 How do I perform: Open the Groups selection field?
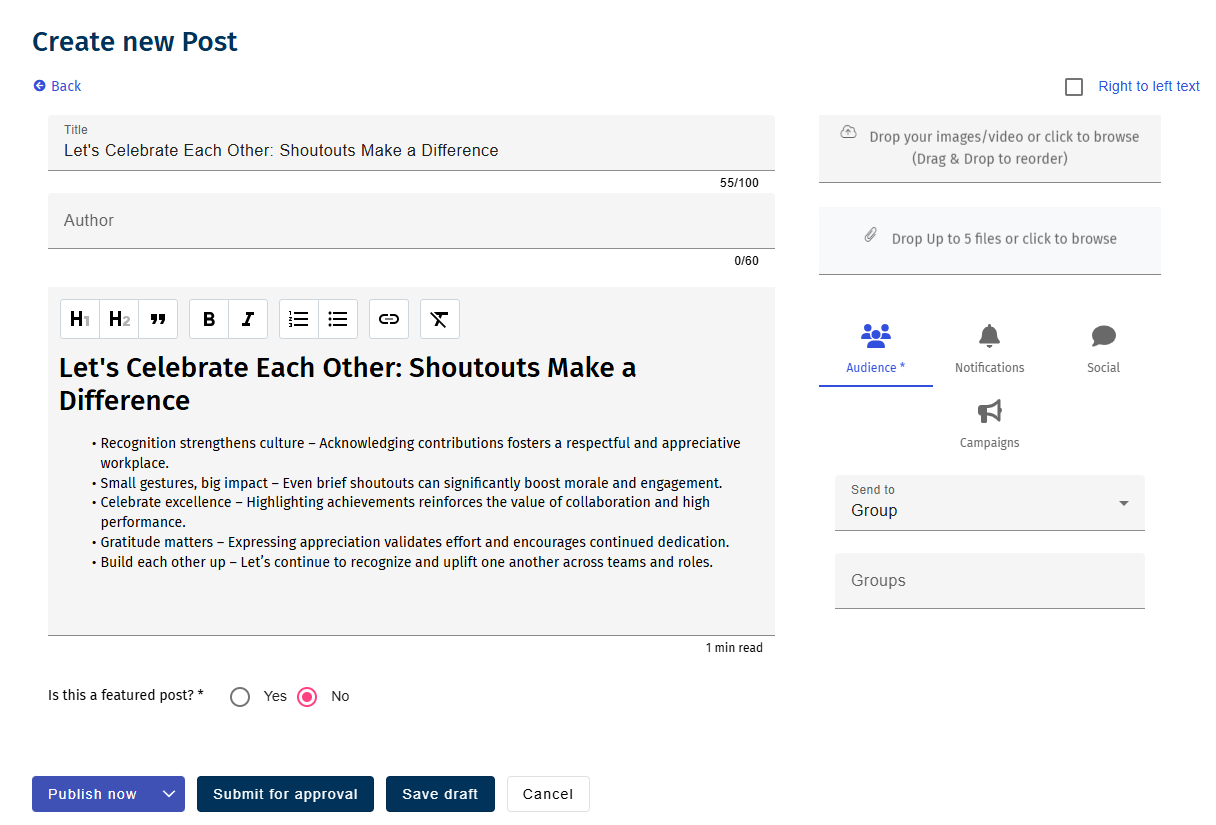click(989, 581)
